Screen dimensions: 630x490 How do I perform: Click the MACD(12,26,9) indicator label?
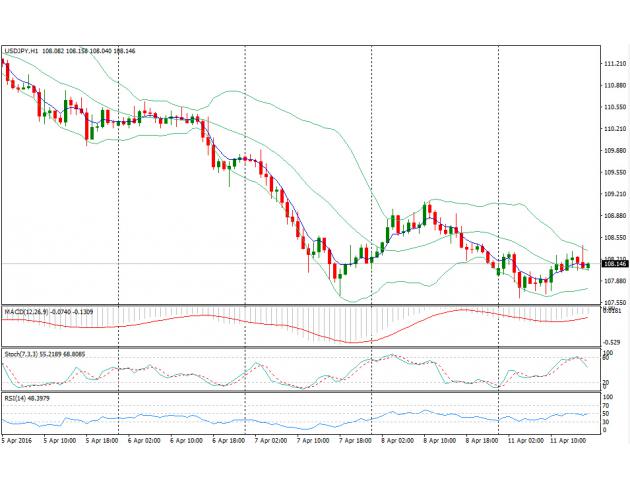point(28,314)
